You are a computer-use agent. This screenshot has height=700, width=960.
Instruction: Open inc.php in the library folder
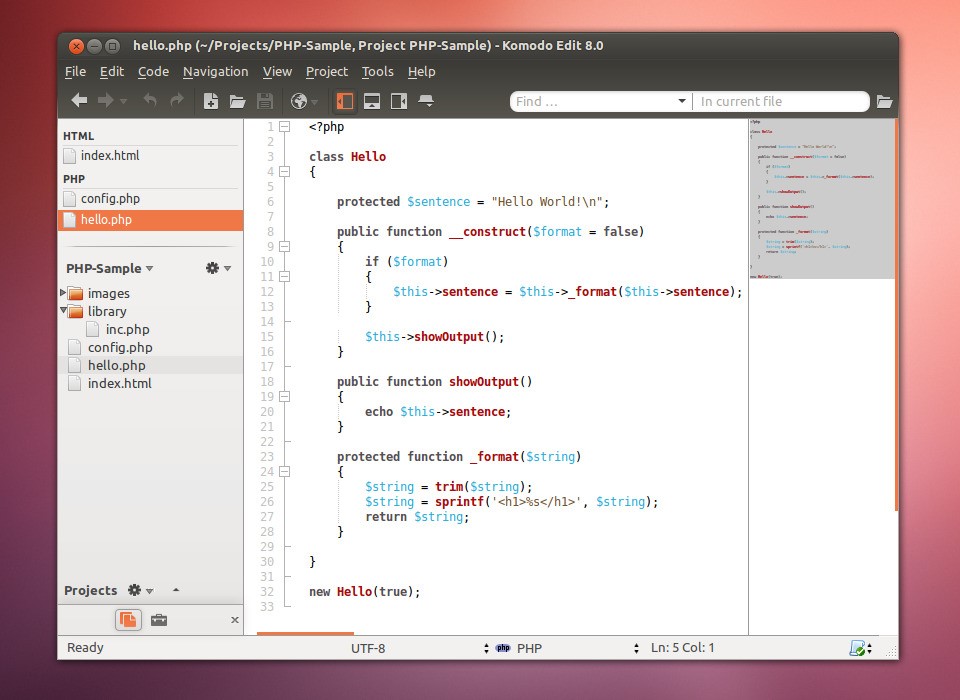point(127,329)
